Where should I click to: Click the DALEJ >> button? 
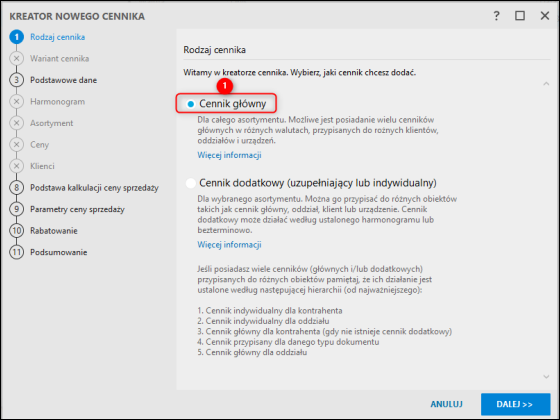point(515,404)
